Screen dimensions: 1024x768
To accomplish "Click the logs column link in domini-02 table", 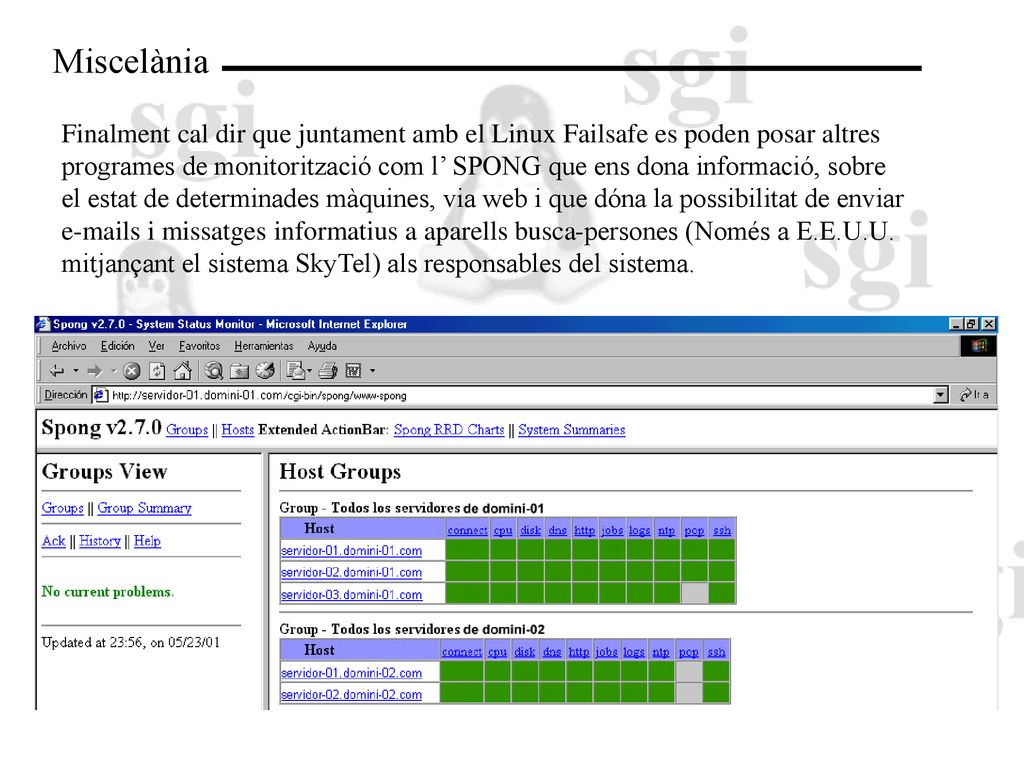I will click(633, 652).
